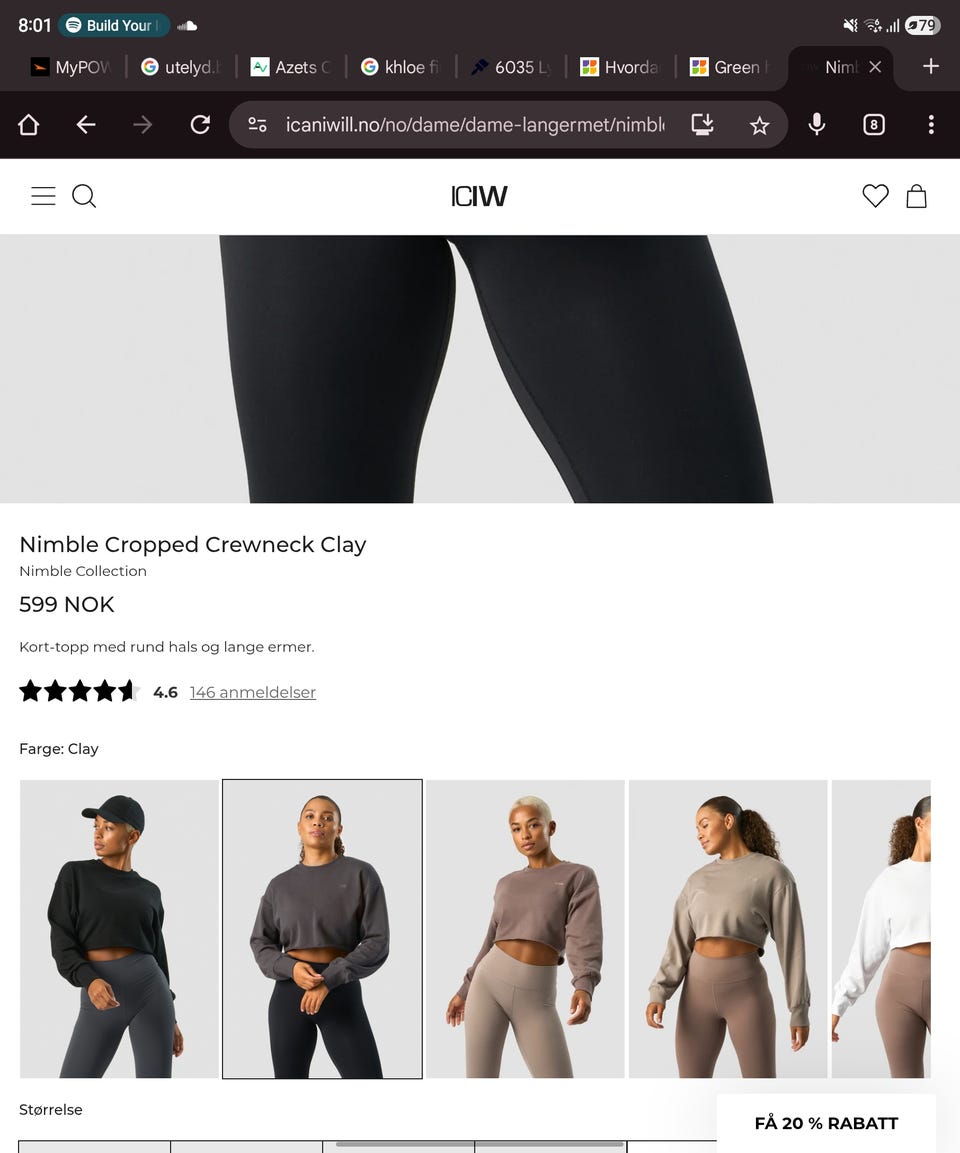The width and height of the screenshot is (960, 1153).
Task: Switch to the khloe Google tab
Action: click(401, 68)
